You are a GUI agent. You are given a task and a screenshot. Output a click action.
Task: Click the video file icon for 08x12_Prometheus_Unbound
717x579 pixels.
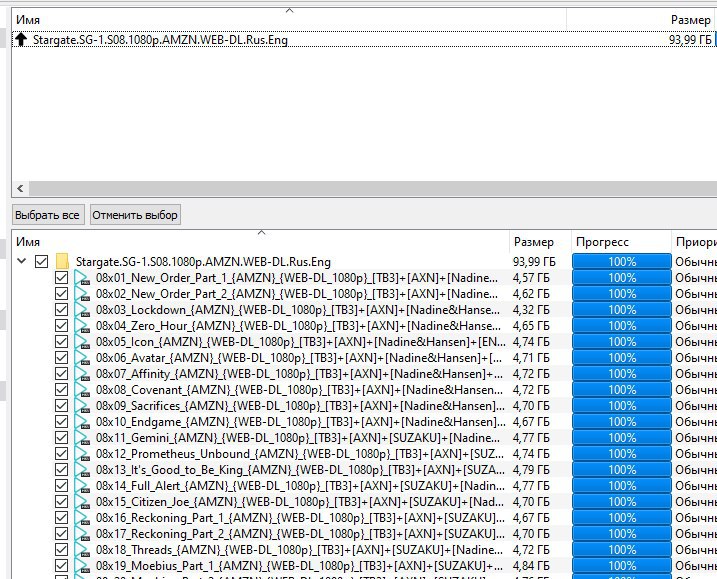point(82,454)
